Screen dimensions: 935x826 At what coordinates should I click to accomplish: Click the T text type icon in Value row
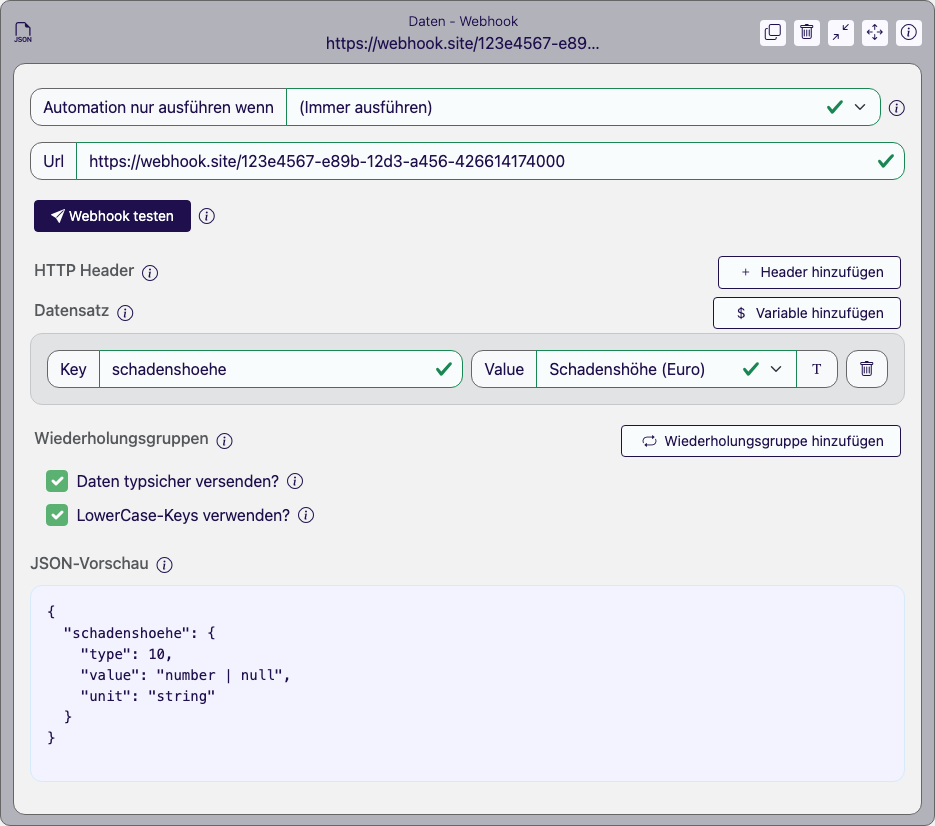click(x=817, y=369)
